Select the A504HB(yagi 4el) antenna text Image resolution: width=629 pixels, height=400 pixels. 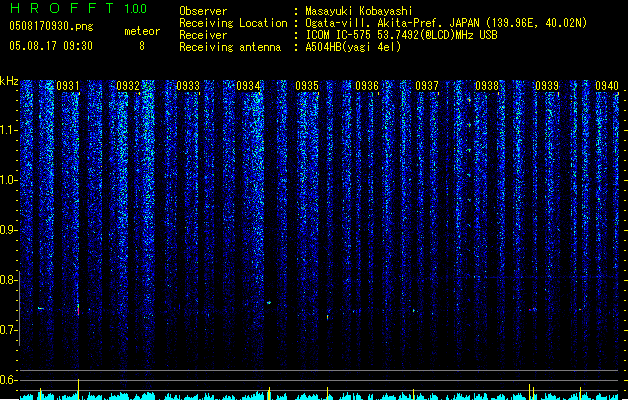click(353, 47)
